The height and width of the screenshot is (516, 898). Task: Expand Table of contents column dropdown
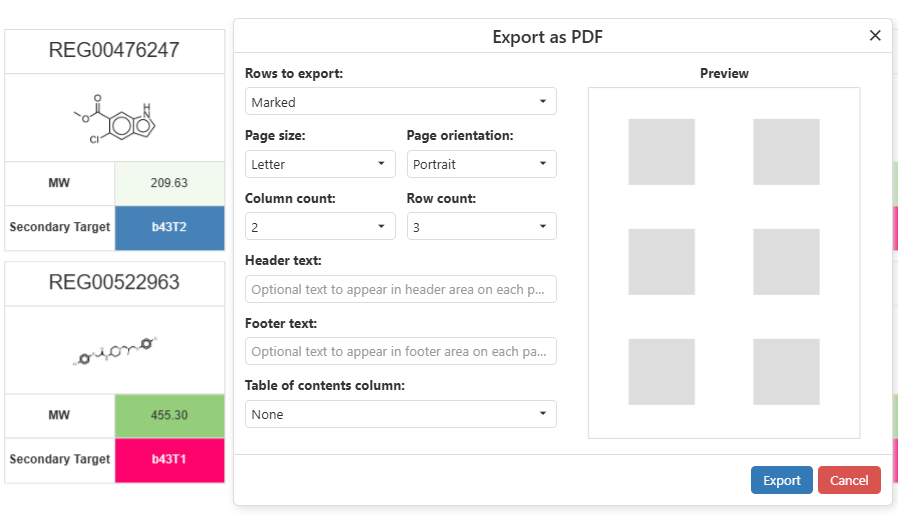[x=400, y=414]
